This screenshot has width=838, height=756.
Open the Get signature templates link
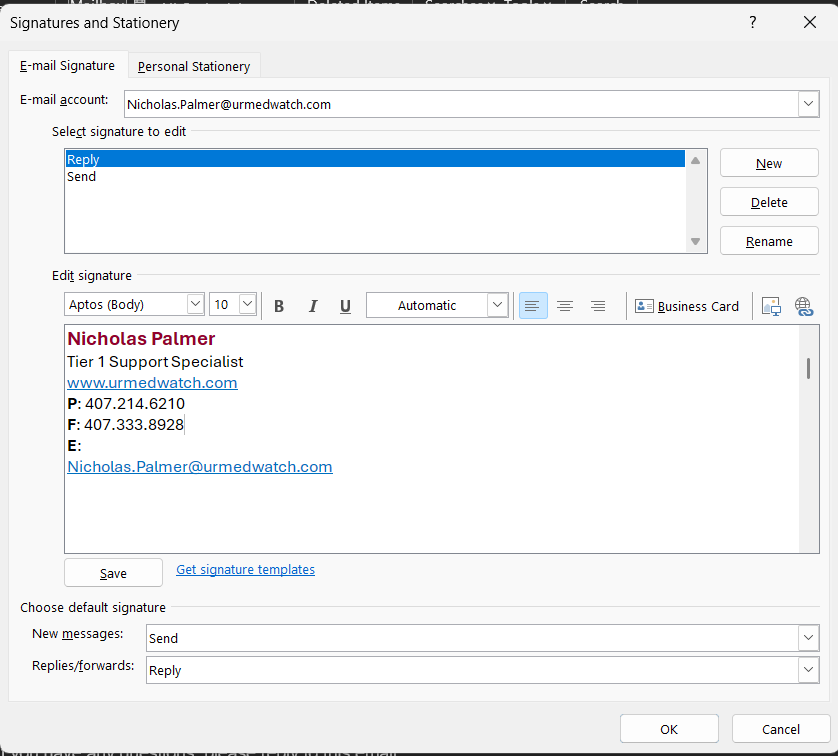click(x=245, y=570)
